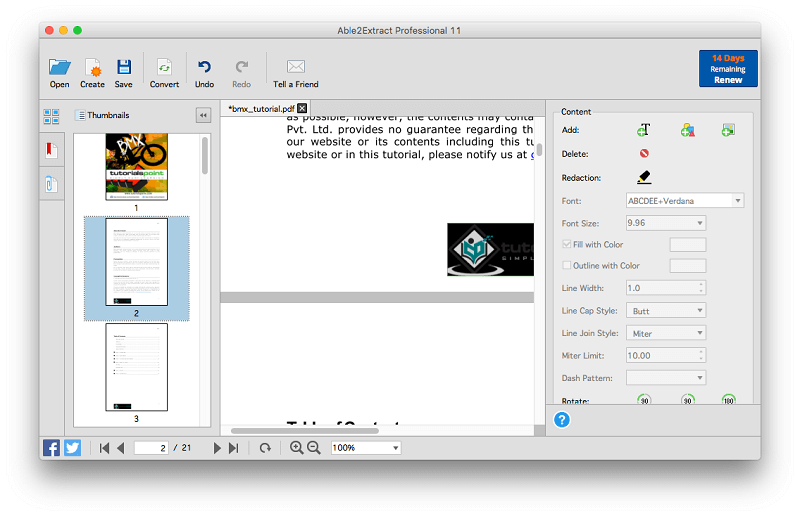Close the bmx_tutorial.pdf tab
800x516 pixels.
click(x=302, y=108)
